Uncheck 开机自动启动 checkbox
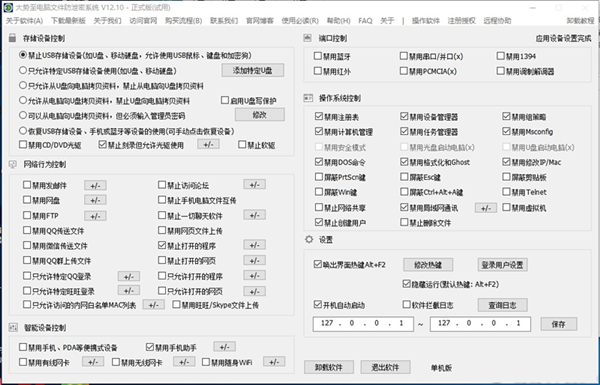The height and width of the screenshot is (385, 600). coord(318,305)
